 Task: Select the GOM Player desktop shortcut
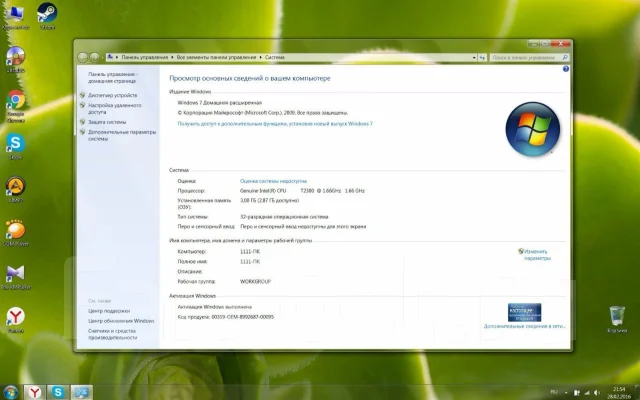(16, 233)
